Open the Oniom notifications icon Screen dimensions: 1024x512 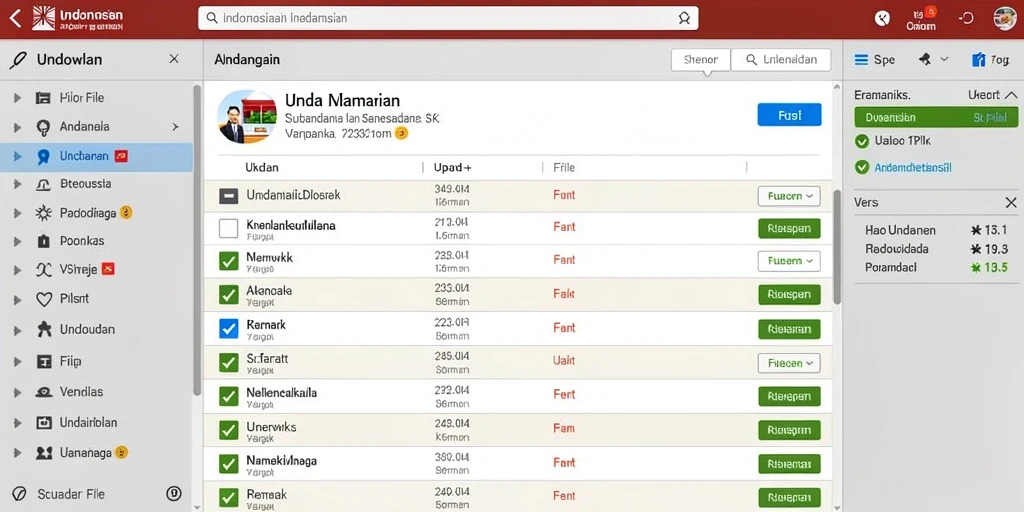click(921, 18)
